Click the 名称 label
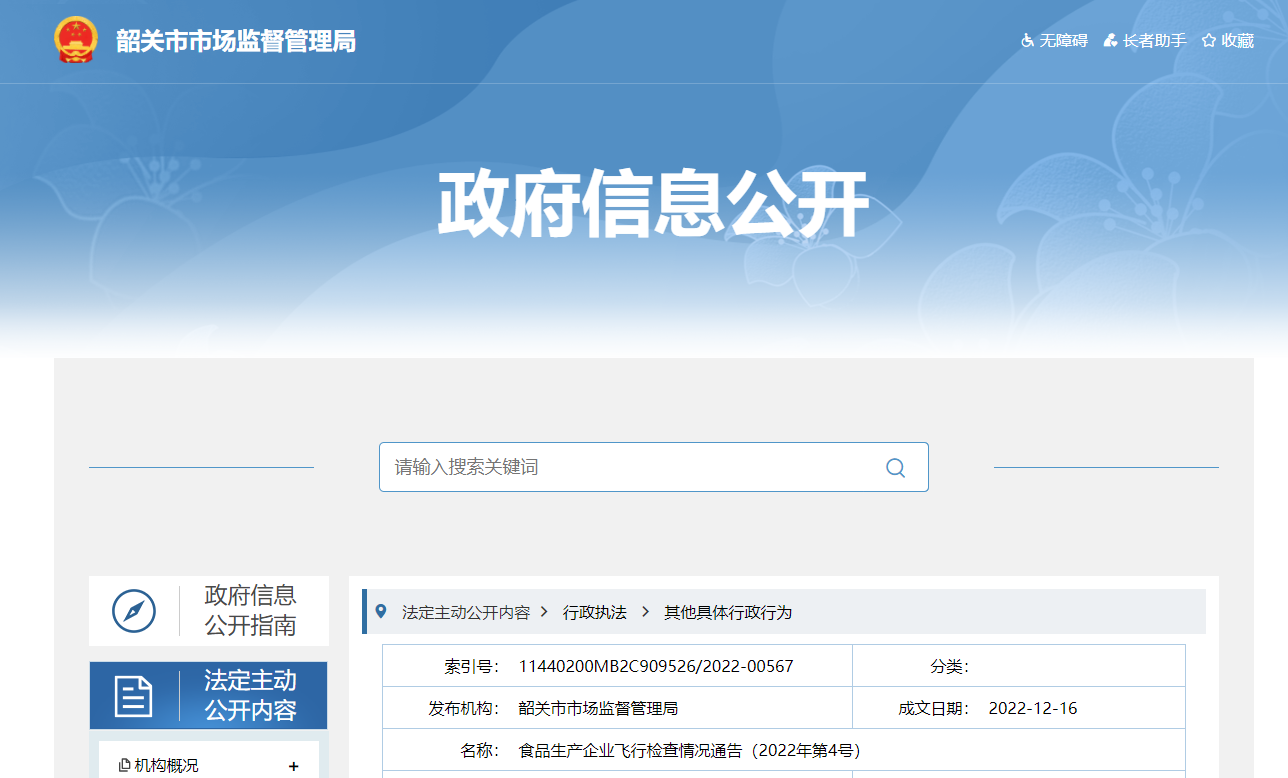Screen dimensions: 1288x778 480,750
